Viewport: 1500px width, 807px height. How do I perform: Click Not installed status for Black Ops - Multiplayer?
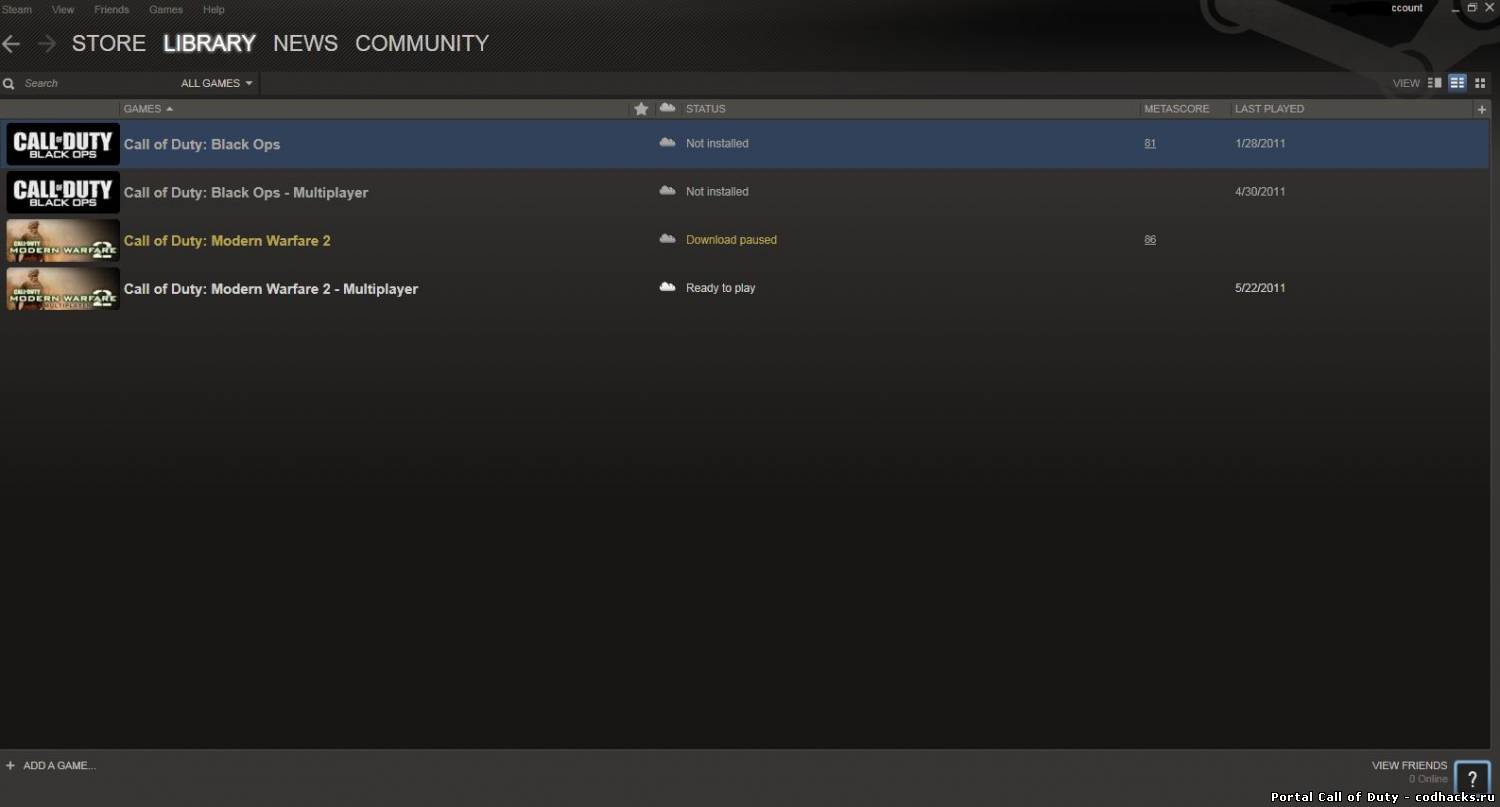717,191
